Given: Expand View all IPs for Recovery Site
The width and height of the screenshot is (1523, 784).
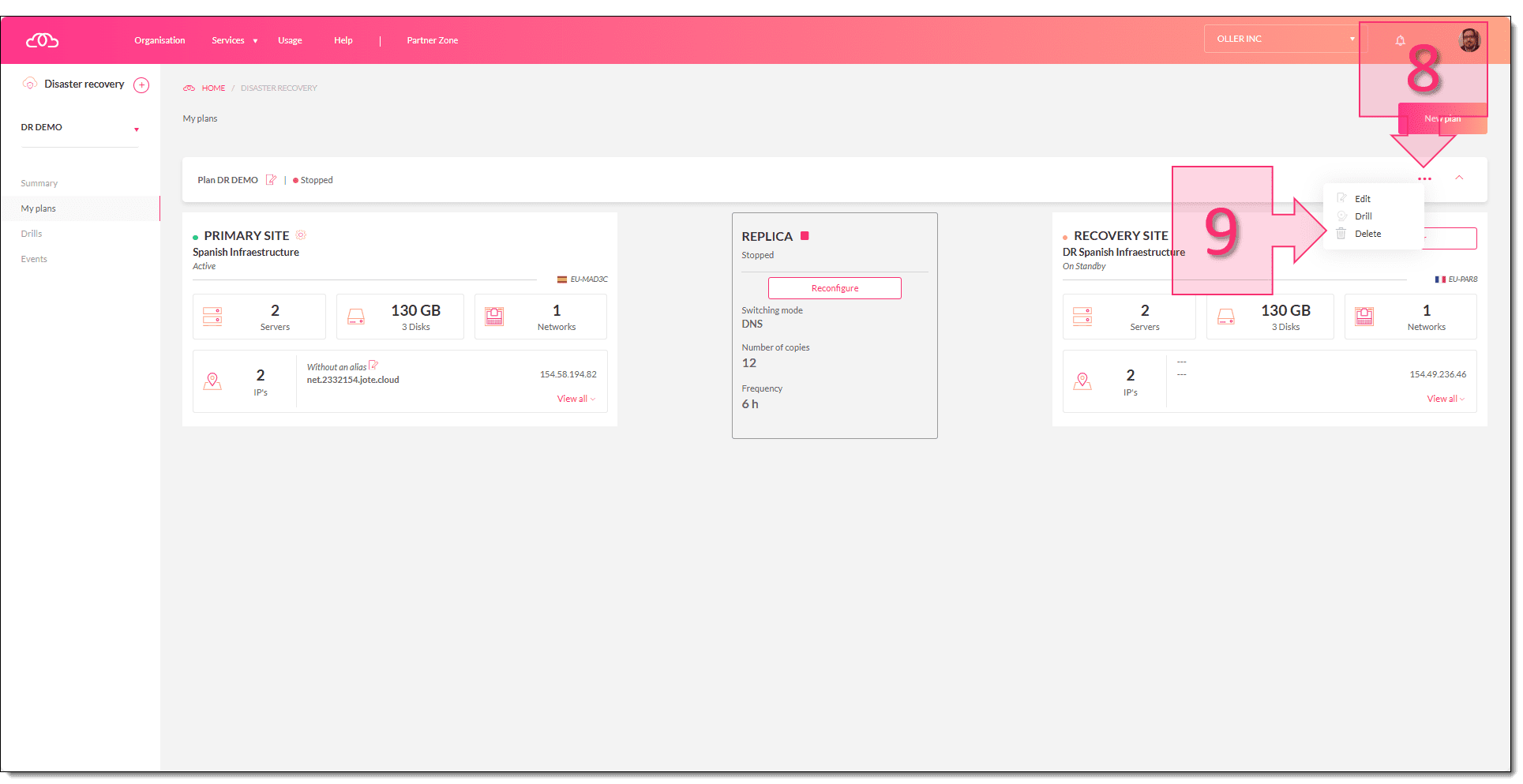Looking at the screenshot, I should coord(1446,399).
